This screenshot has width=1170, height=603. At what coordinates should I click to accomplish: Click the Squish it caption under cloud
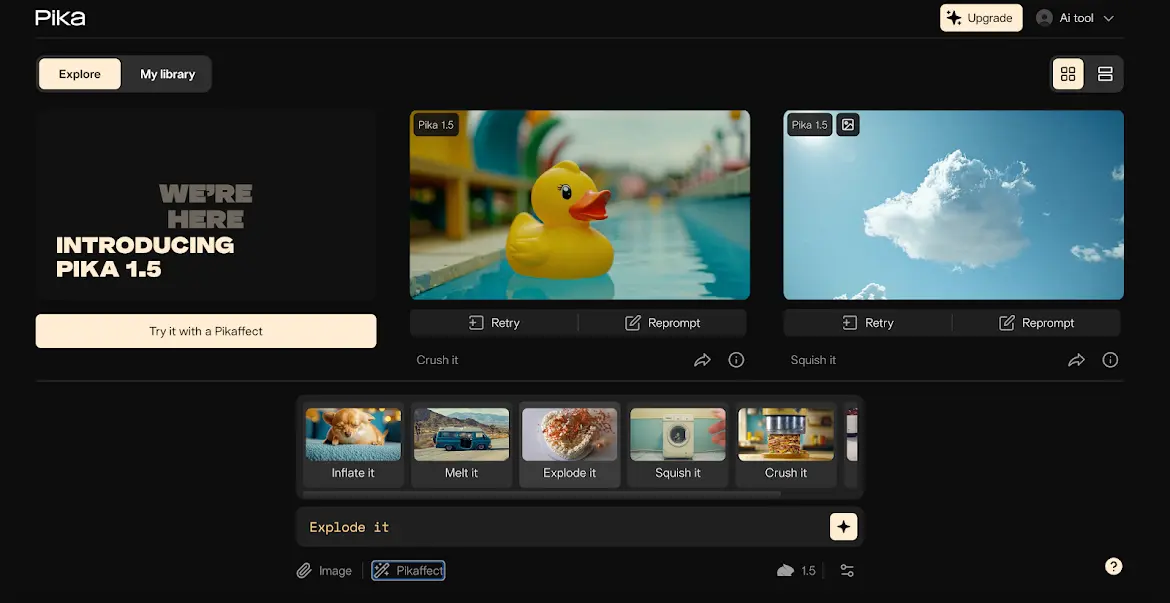pyautogui.click(x=813, y=360)
